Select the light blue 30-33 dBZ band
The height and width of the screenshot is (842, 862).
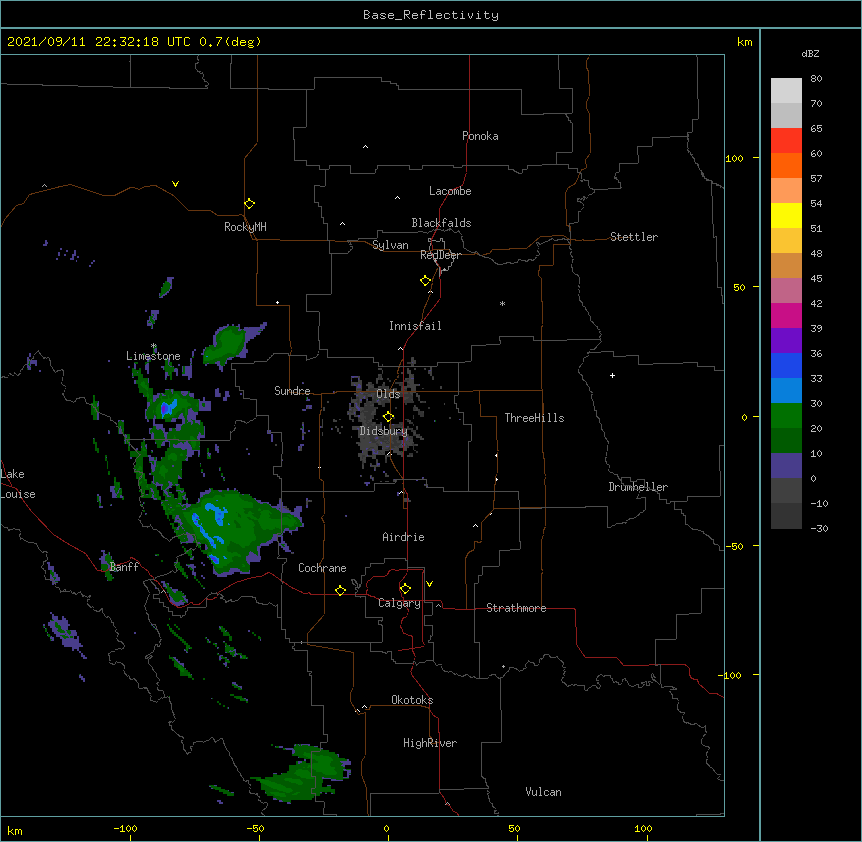coord(786,391)
